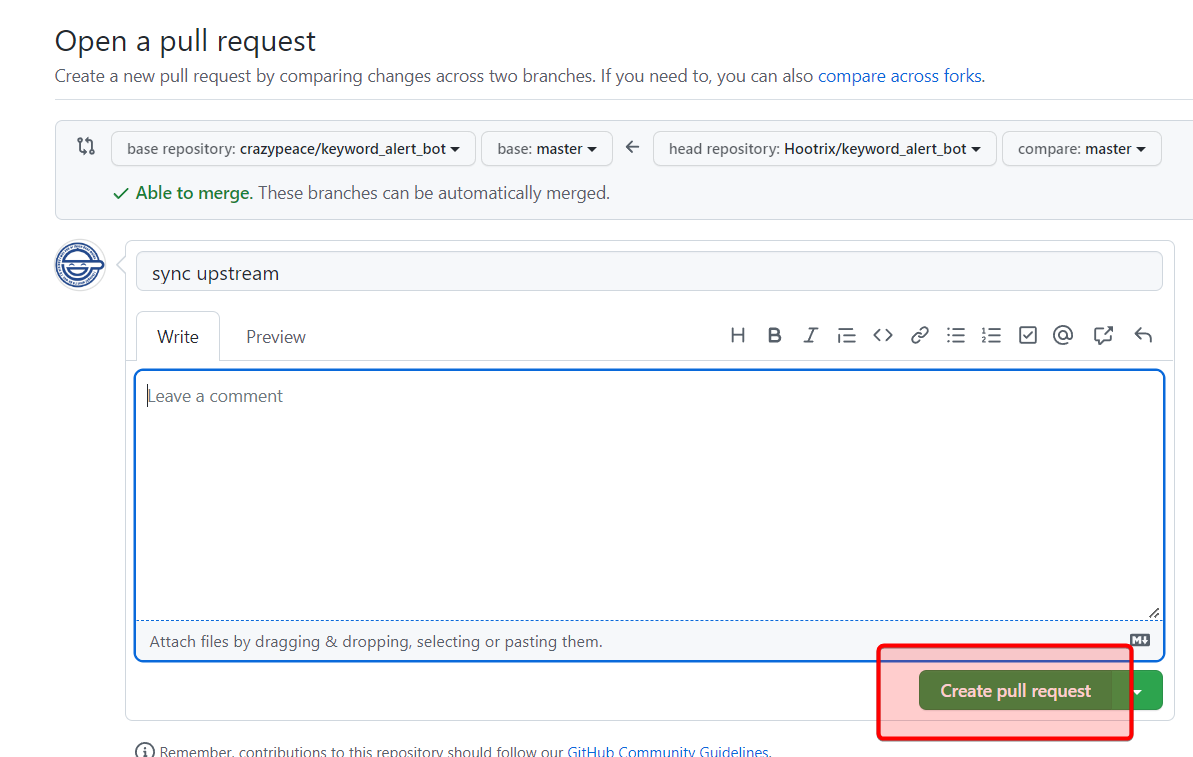1193x757 pixels.
Task: Reference an issue or pull request
Action: pyautogui.click(x=1103, y=336)
